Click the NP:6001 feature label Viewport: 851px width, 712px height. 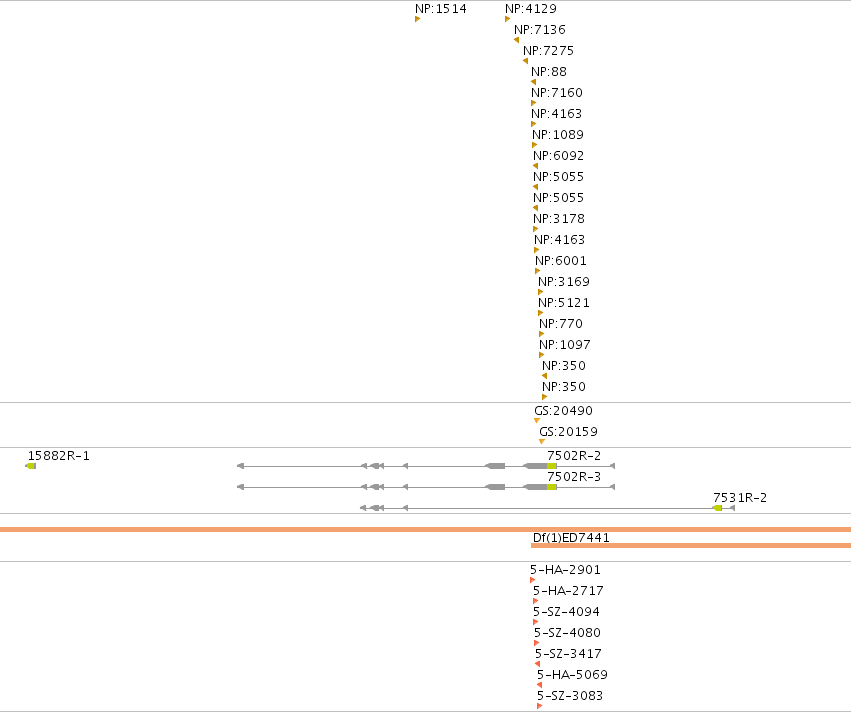(x=561, y=260)
